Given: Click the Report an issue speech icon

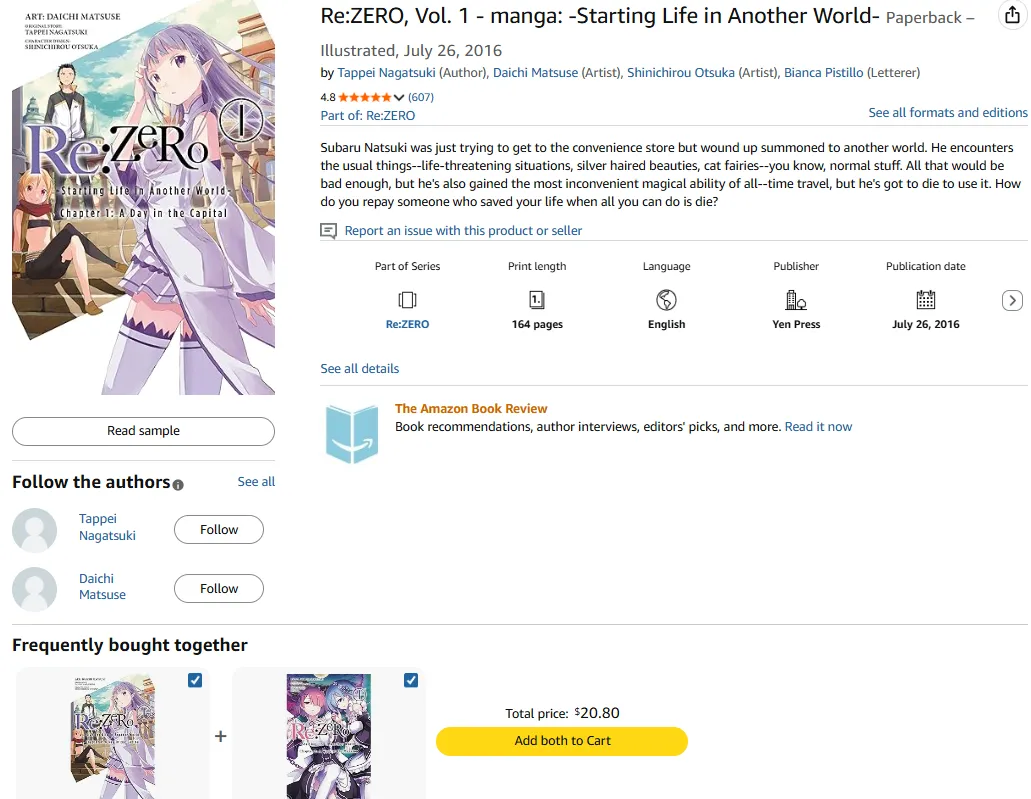Looking at the screenshot, I should point(329,231).
